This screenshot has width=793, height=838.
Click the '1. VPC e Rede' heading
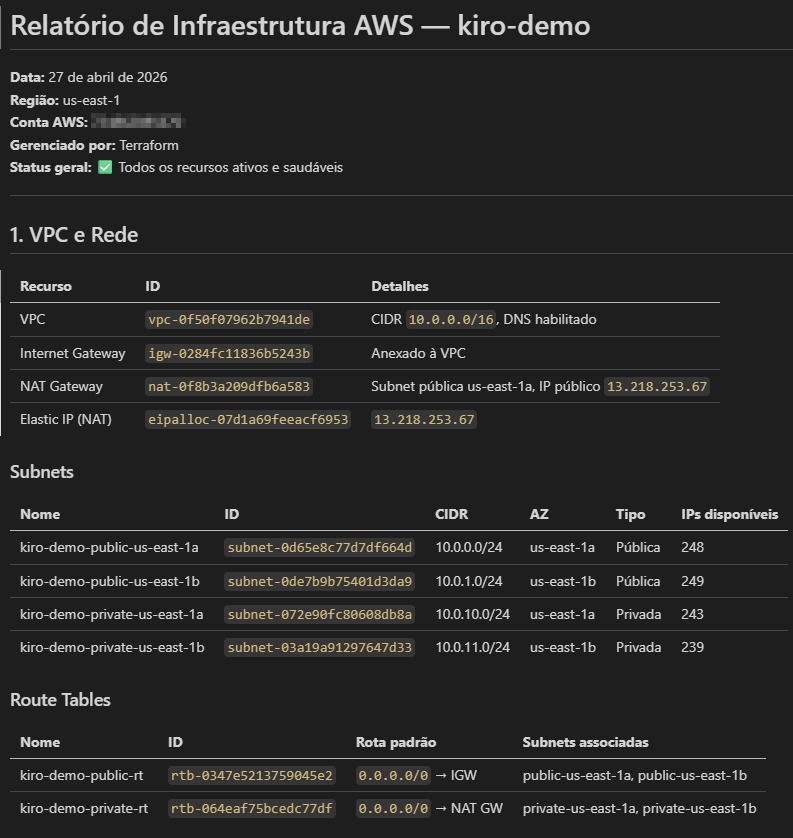[74, 235]
